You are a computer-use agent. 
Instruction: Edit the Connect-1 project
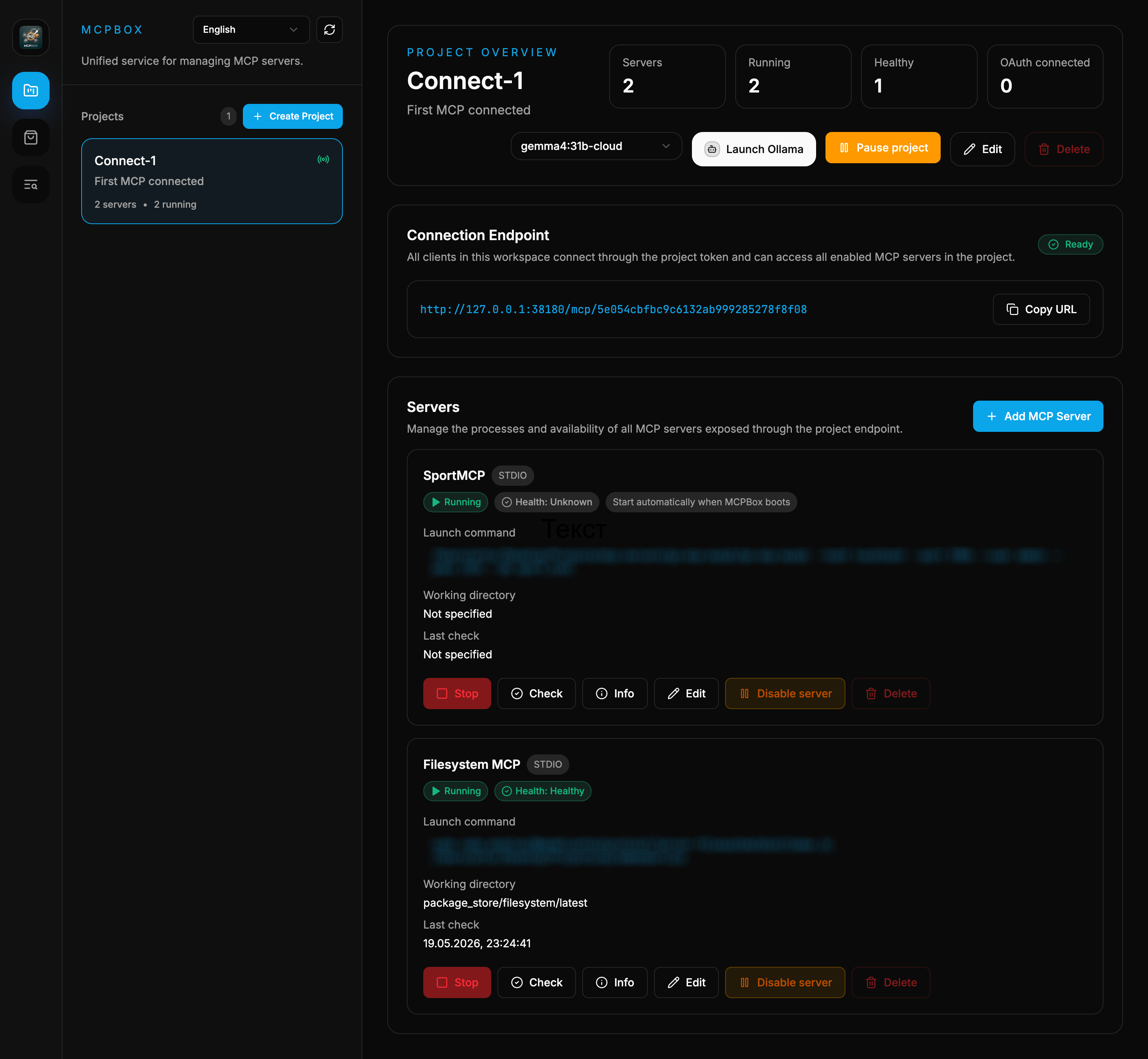click(x=982, y=149)
